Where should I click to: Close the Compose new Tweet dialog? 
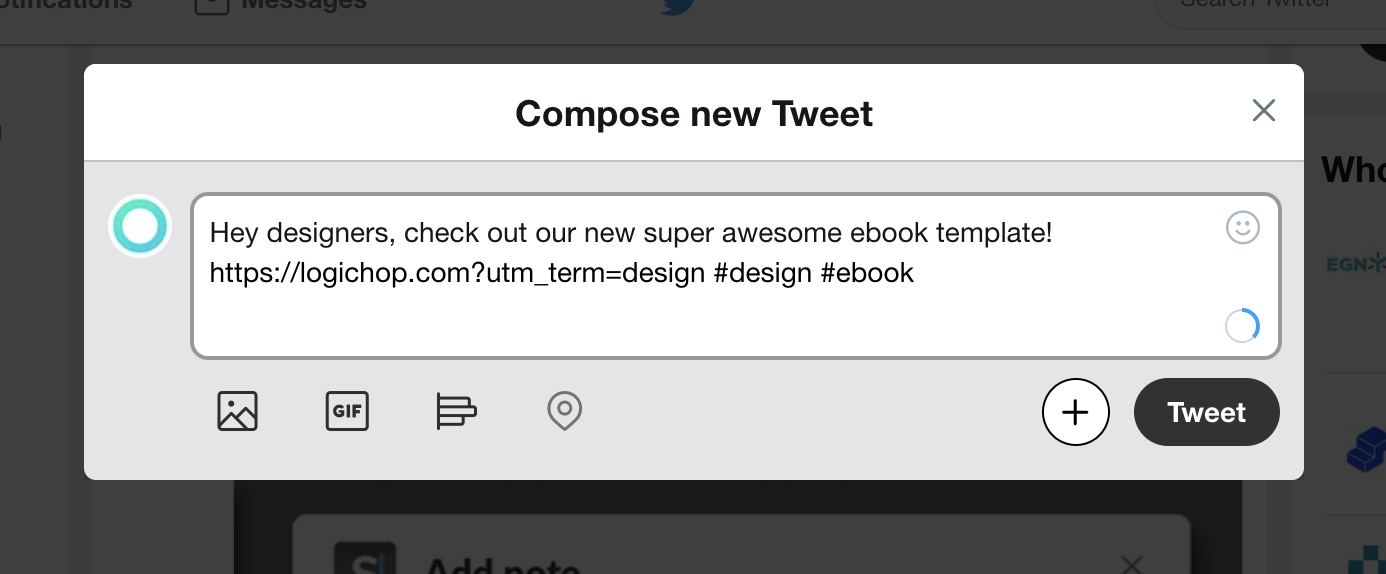click(1264, 110)
